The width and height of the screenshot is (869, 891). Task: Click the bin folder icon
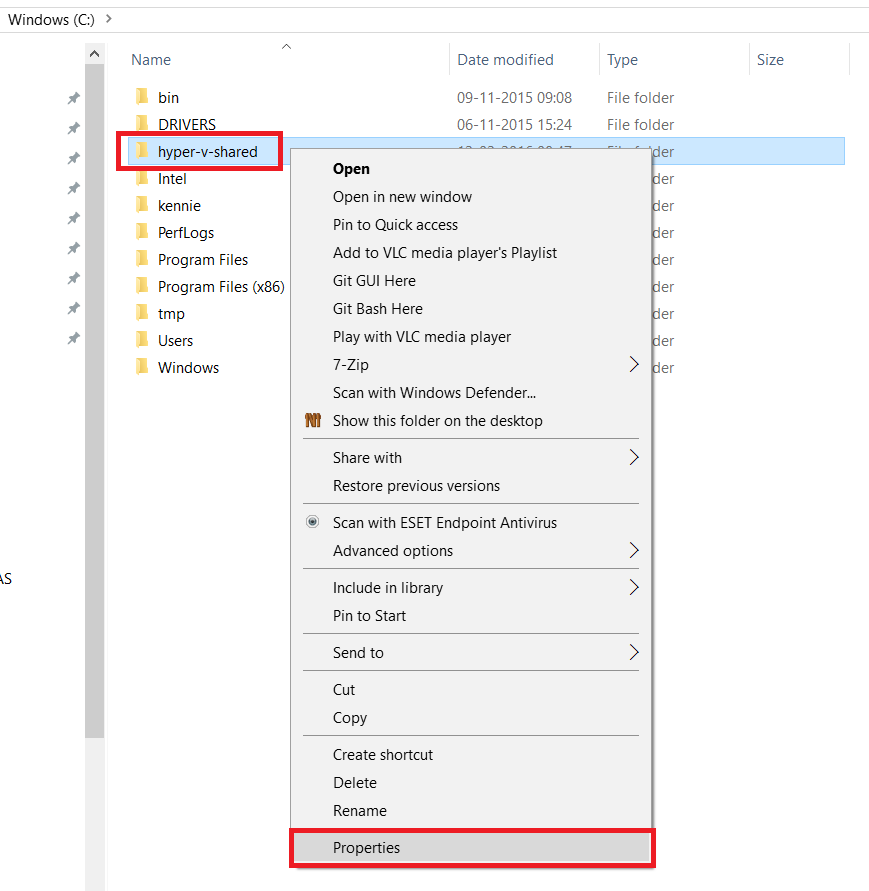pyautogui.click(x=141, y=98)
